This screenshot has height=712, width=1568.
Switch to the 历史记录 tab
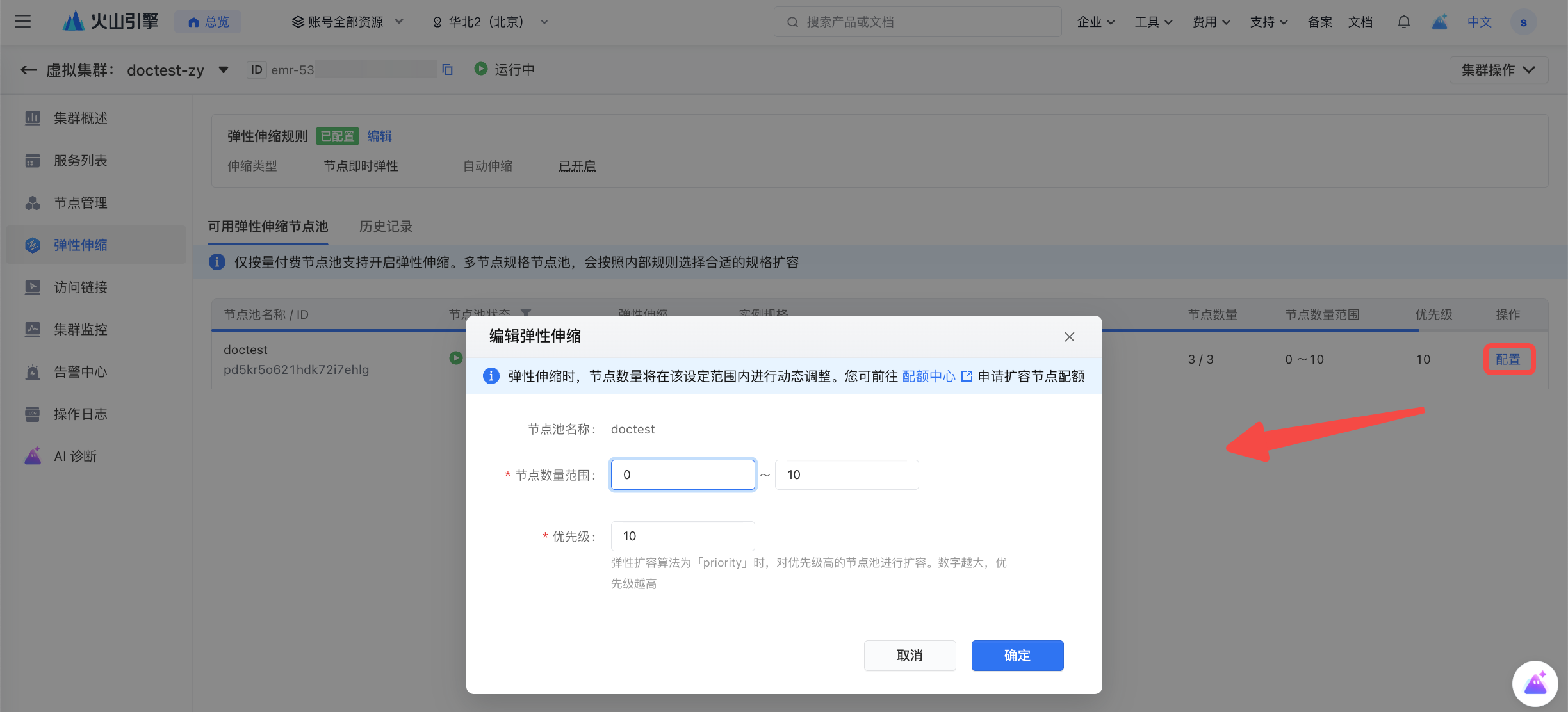coord(386,227)
